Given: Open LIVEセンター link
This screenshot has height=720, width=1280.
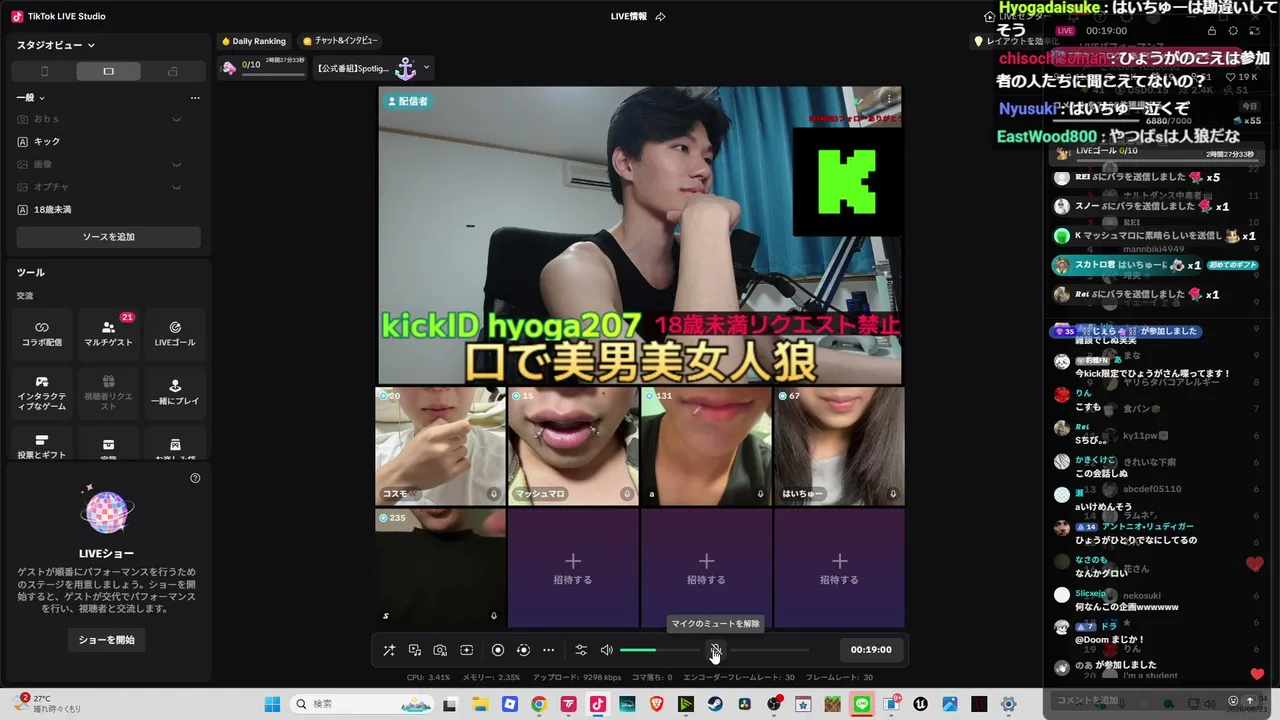Looking at the screenshot, I should pos(1016,16).
